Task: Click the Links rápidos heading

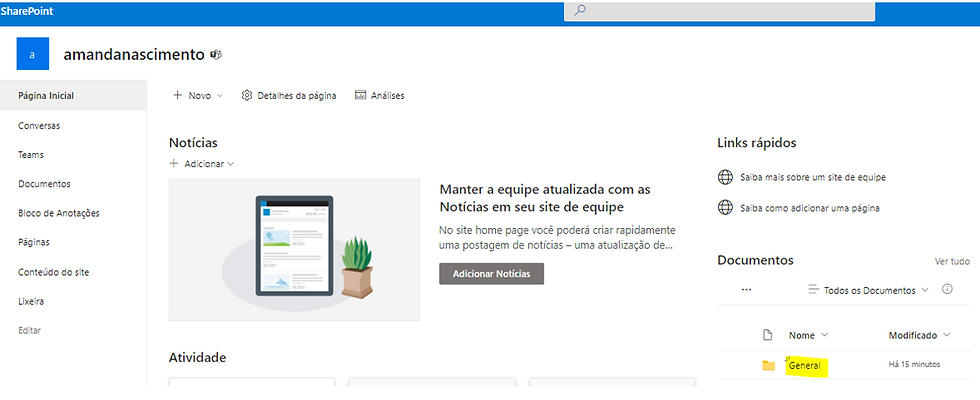Action: (x=757, y=142)
